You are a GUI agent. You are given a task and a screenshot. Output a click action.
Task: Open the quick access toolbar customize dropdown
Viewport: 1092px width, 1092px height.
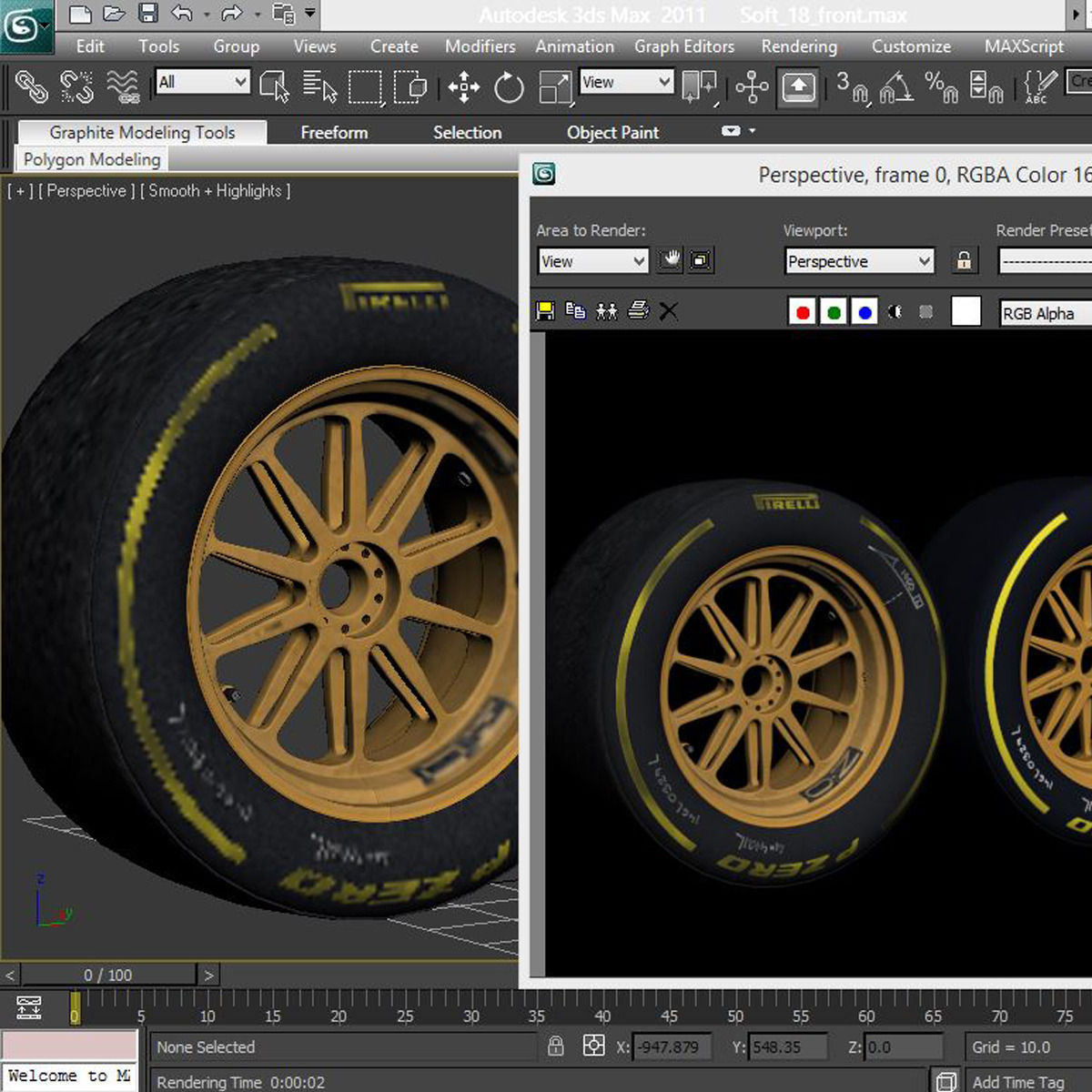coord(310,14)
